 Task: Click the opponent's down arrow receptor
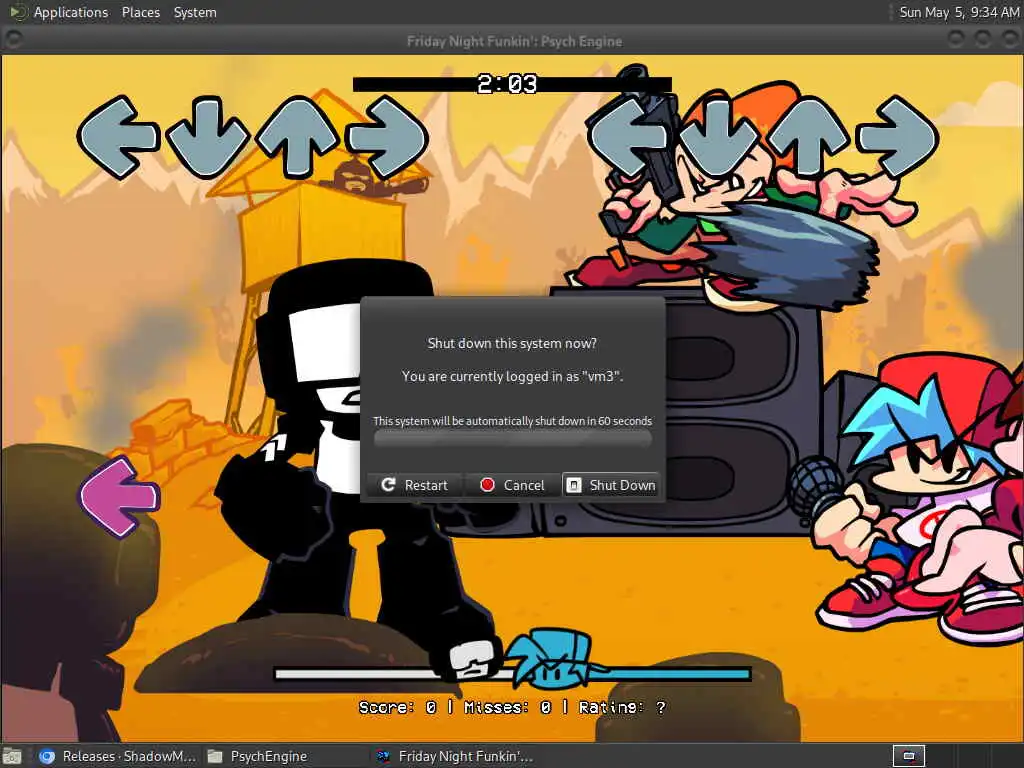click(208, 137)
